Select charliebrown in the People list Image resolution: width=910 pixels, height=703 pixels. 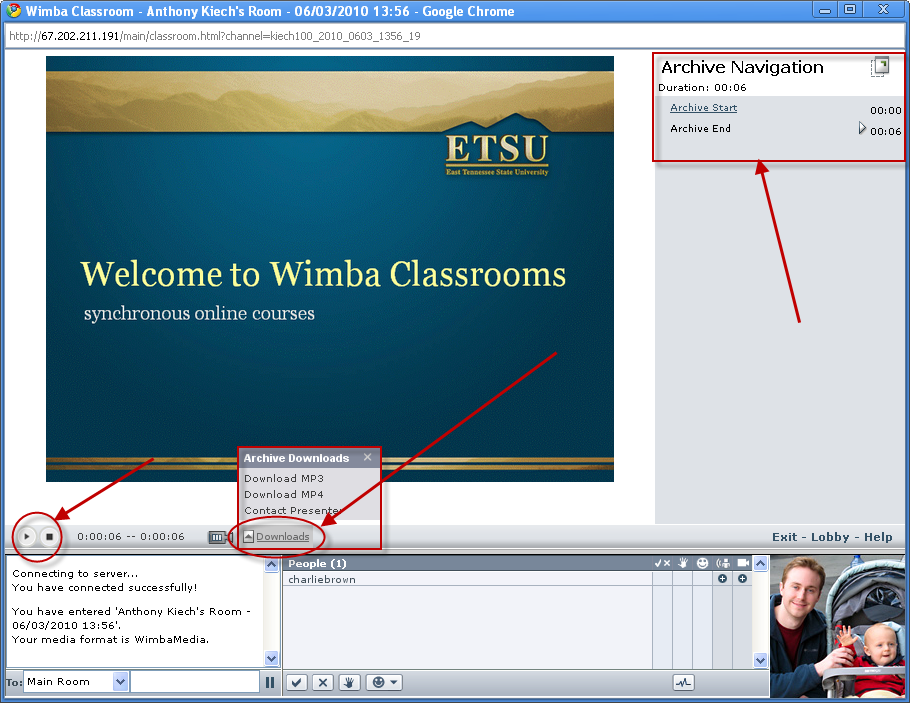point(322,579)
